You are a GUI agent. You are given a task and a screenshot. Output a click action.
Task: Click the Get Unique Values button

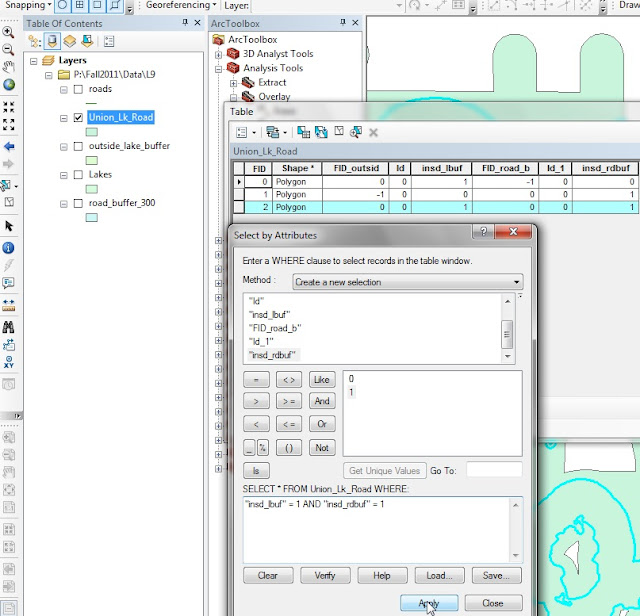pos(385,471)
